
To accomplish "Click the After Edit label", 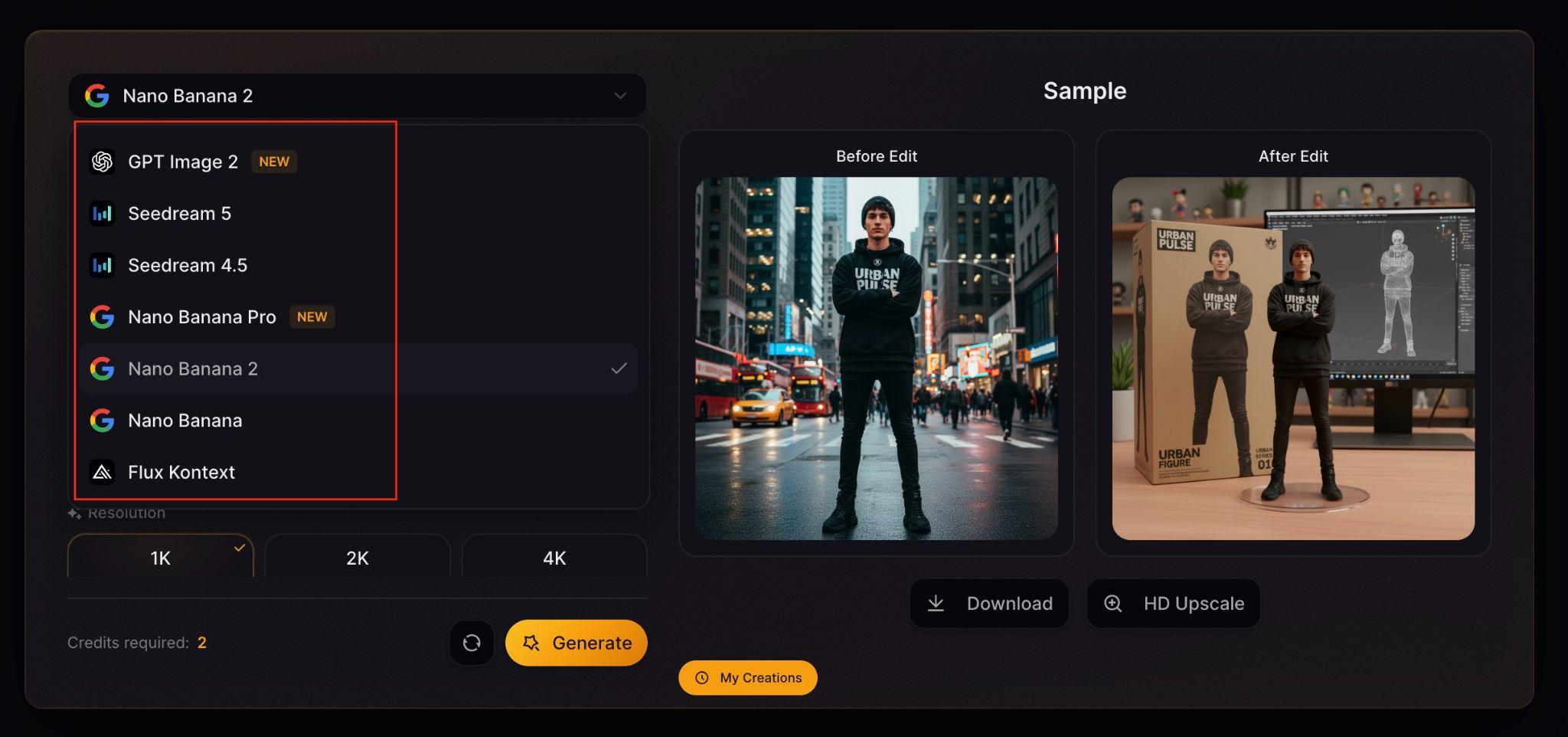I will pos(1293,156).
